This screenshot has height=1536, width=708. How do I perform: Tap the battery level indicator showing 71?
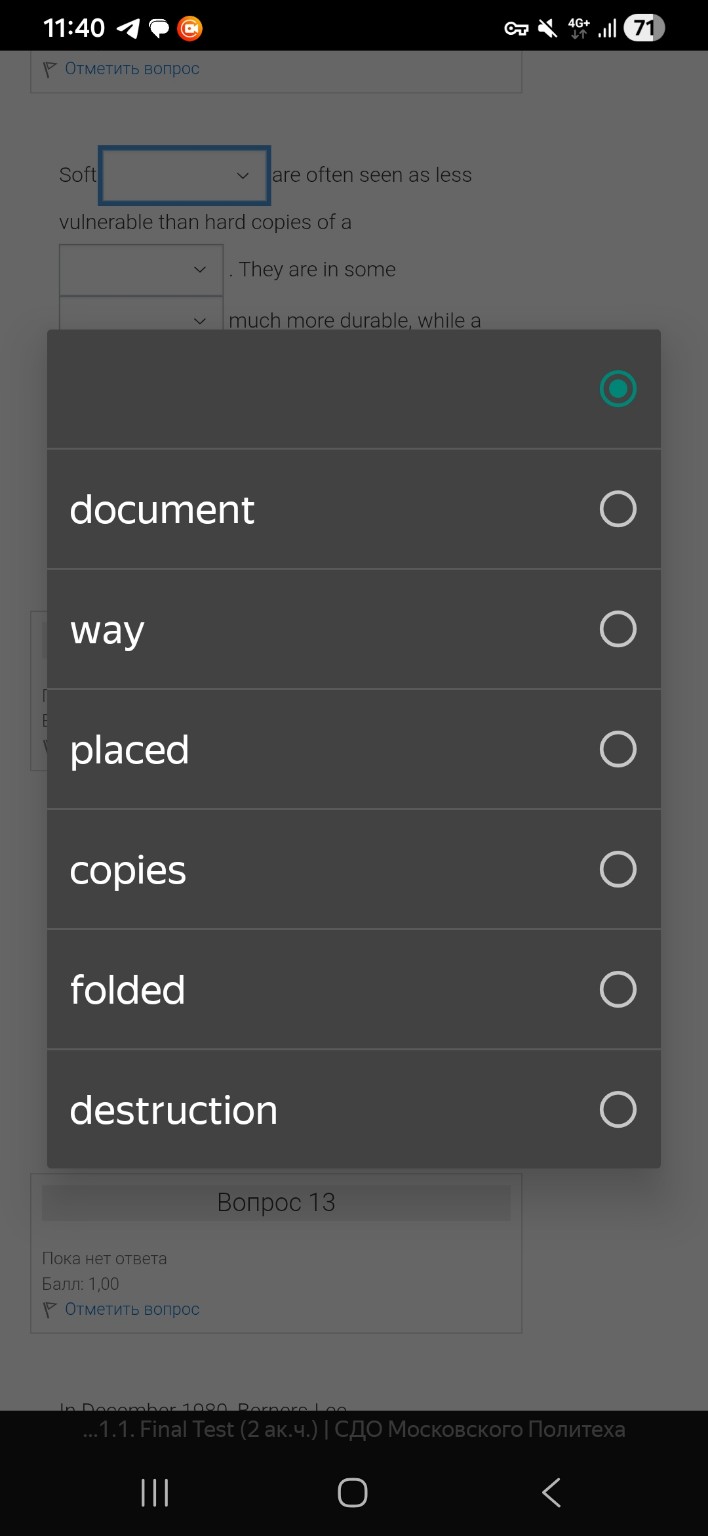643,28
